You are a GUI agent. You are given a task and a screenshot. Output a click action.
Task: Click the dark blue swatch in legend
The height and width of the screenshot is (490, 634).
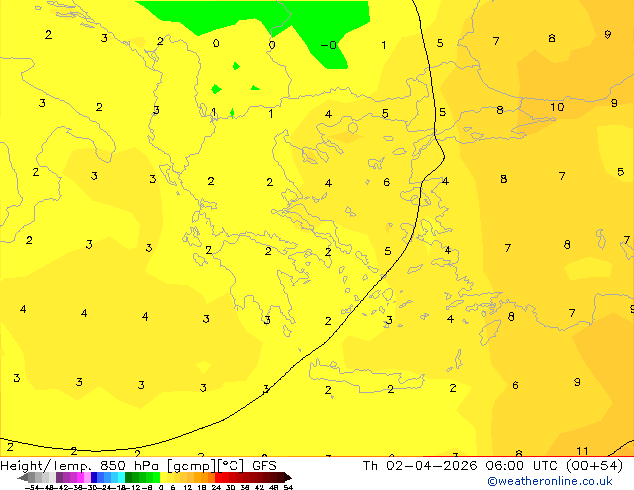(94, 478)
